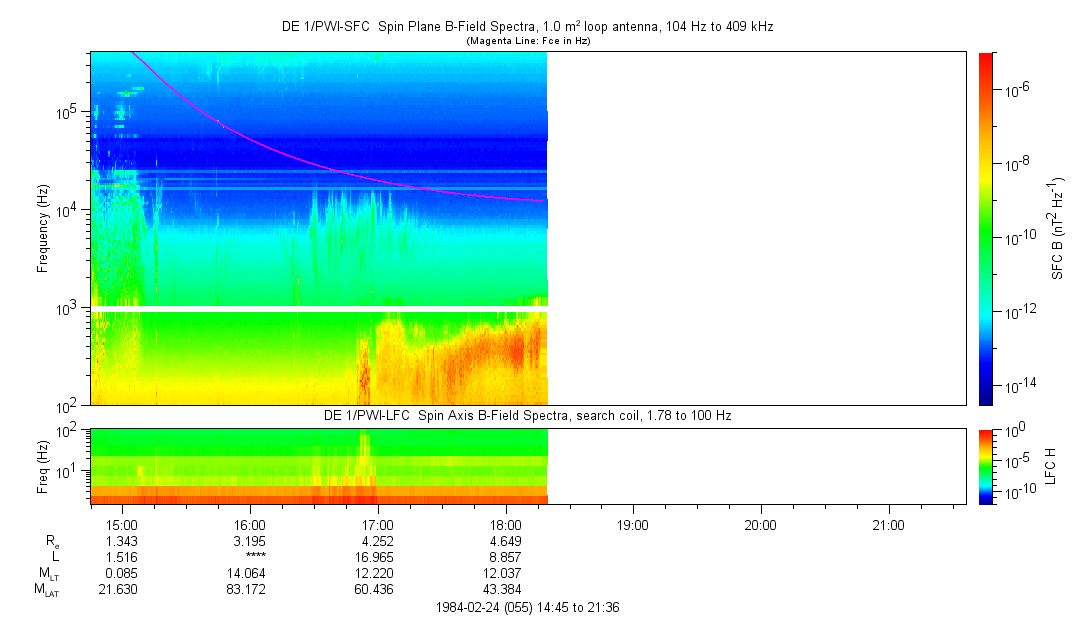
Task: Click the DE 1/PWI-SFC plot title
Action: click(527, 27)
